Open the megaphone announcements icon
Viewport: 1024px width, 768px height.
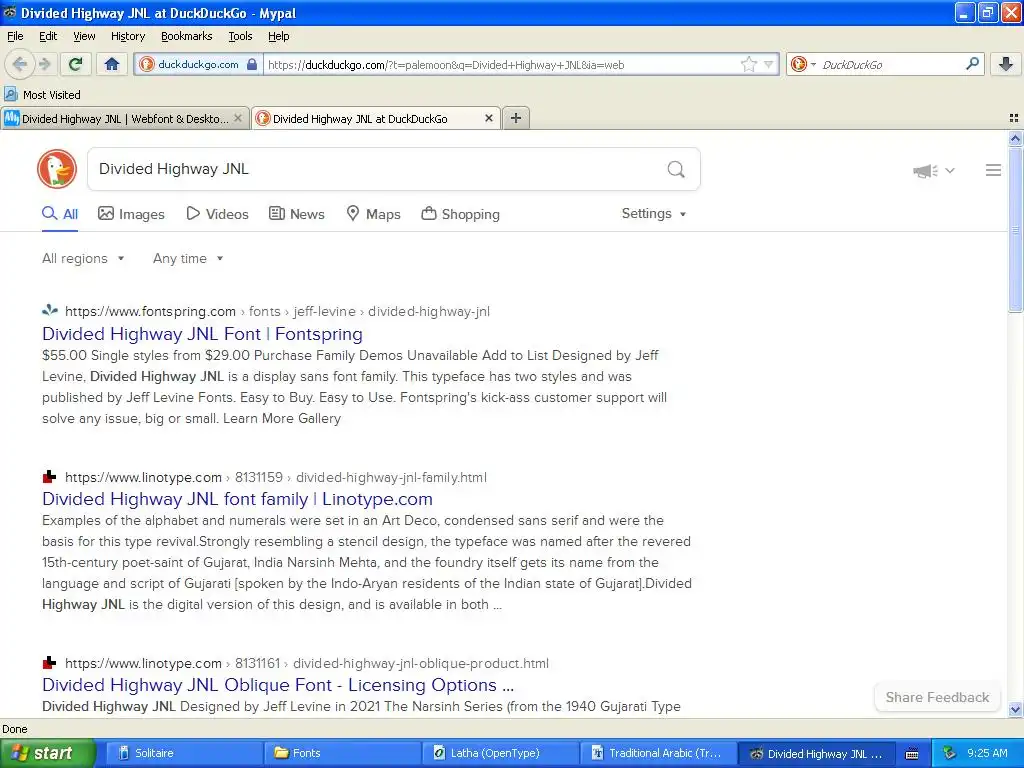tap(925, 171)
